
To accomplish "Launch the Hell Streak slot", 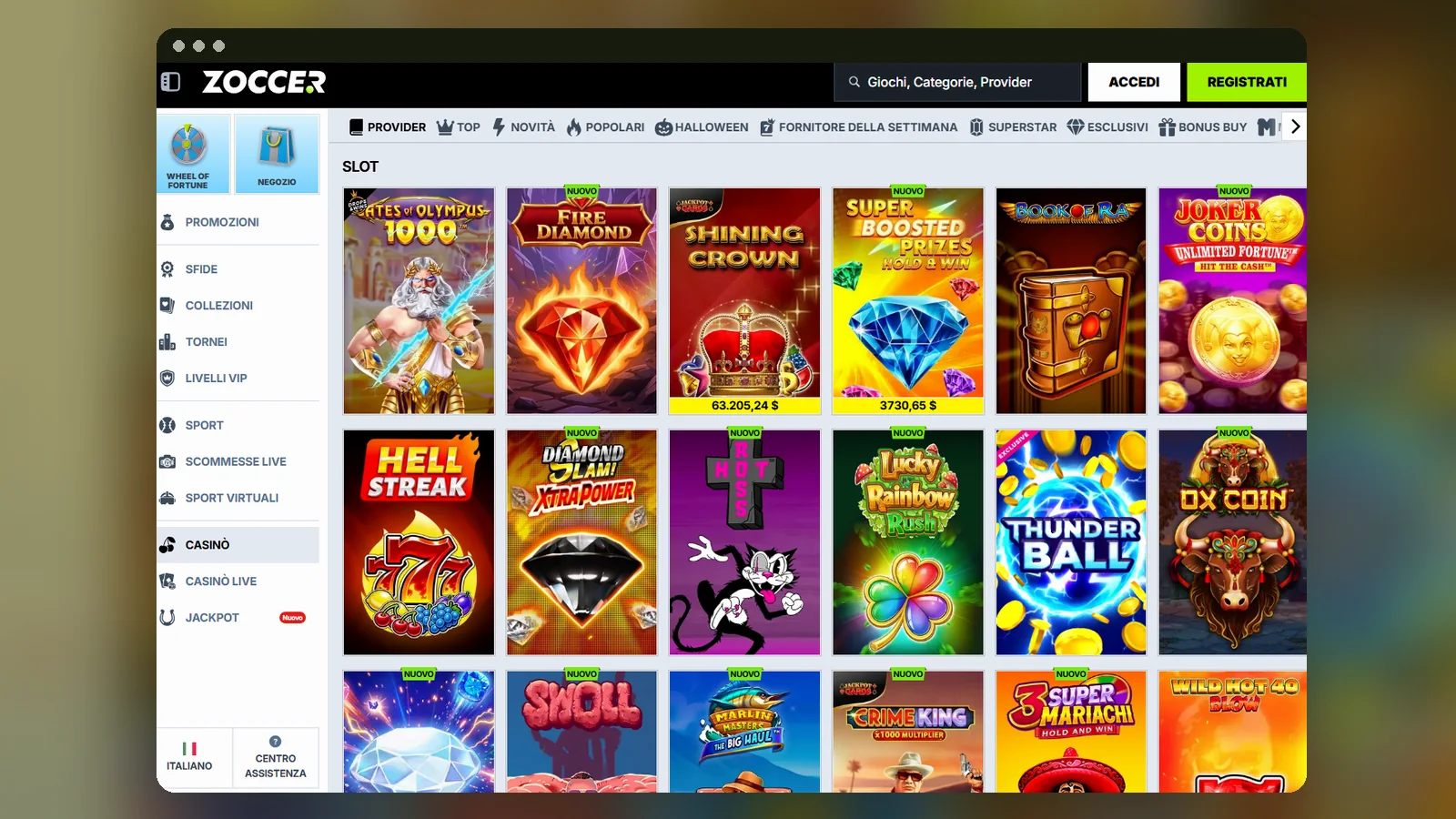I will tap(419, 542).
